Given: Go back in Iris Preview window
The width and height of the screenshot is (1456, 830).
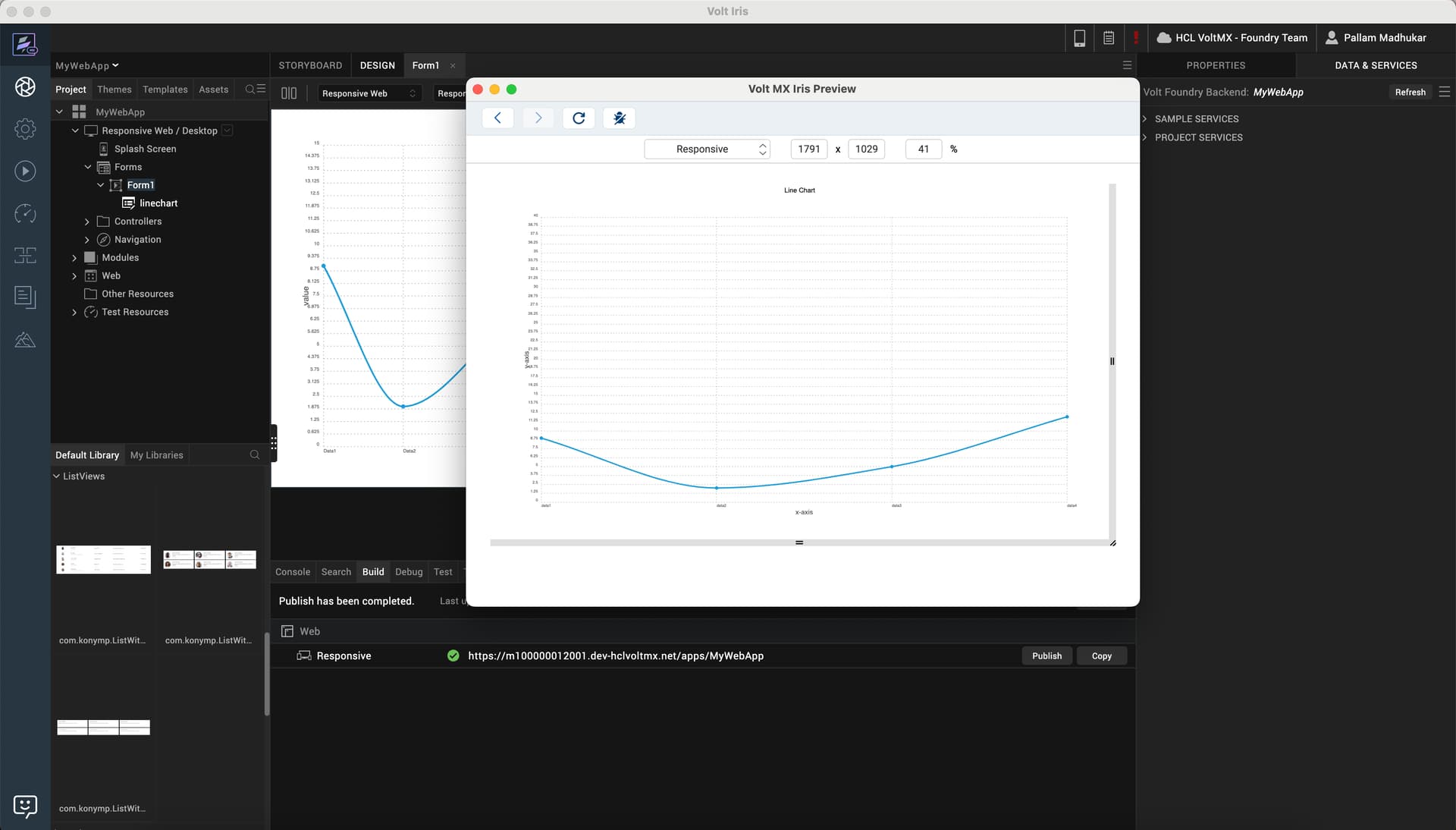Looking at the screenshot, I should (497, 118).
